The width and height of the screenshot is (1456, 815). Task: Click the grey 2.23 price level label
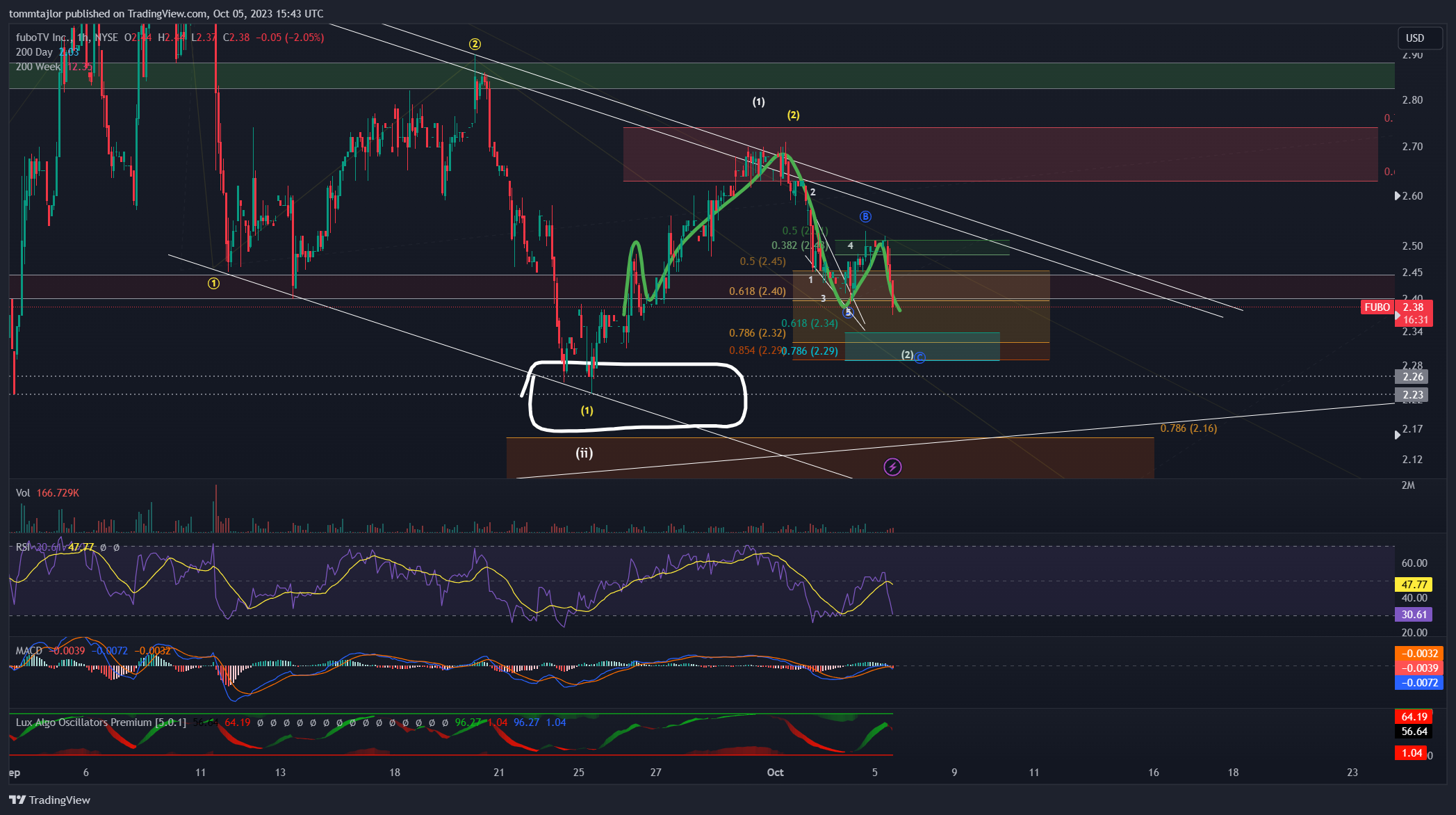coord(1412,395)
